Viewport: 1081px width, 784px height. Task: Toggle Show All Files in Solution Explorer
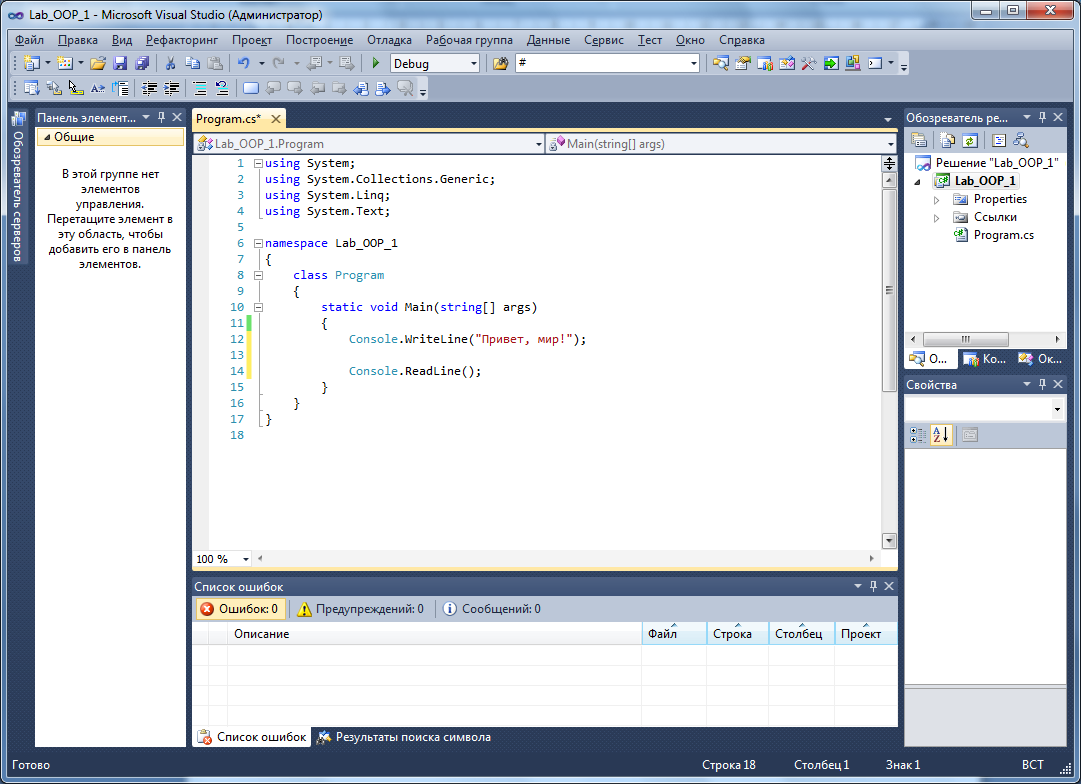coord(947,141)
